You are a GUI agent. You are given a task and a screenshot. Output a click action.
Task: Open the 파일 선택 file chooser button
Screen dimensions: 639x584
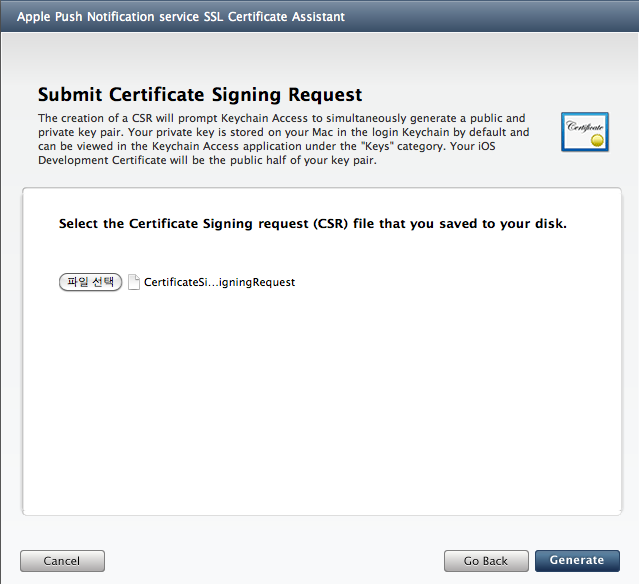pos(90,282)
